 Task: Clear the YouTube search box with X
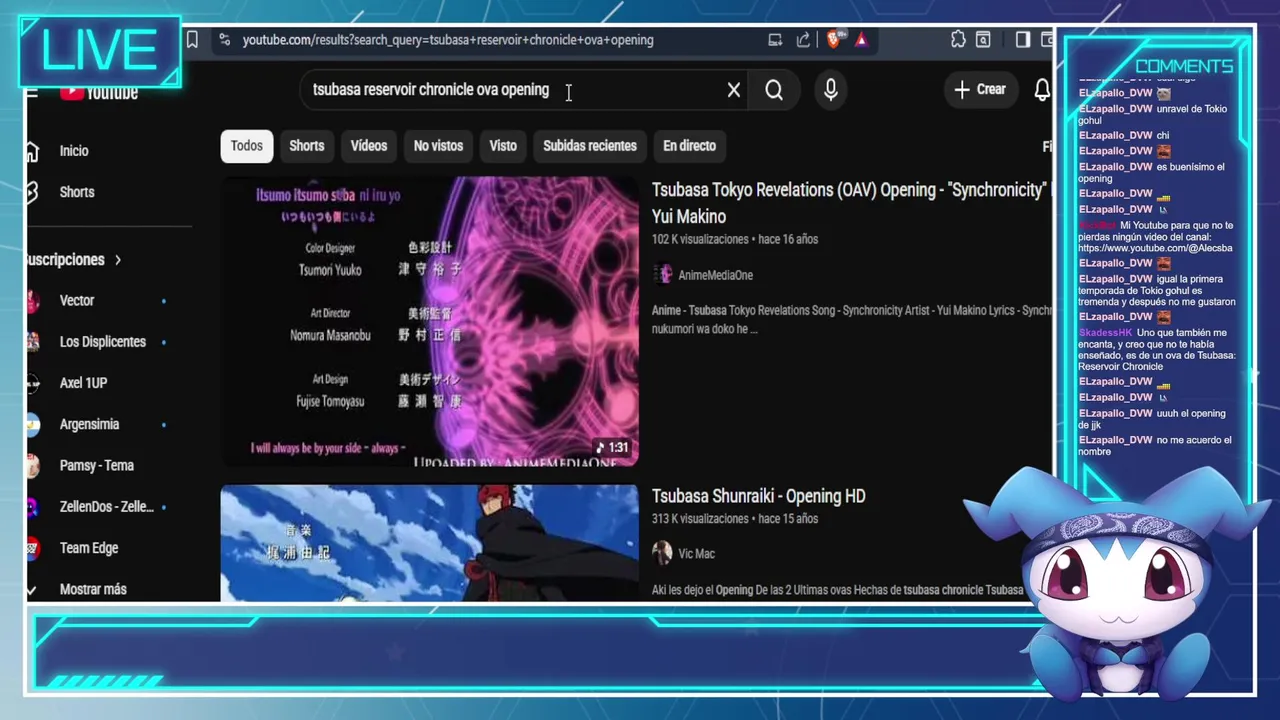734,90
